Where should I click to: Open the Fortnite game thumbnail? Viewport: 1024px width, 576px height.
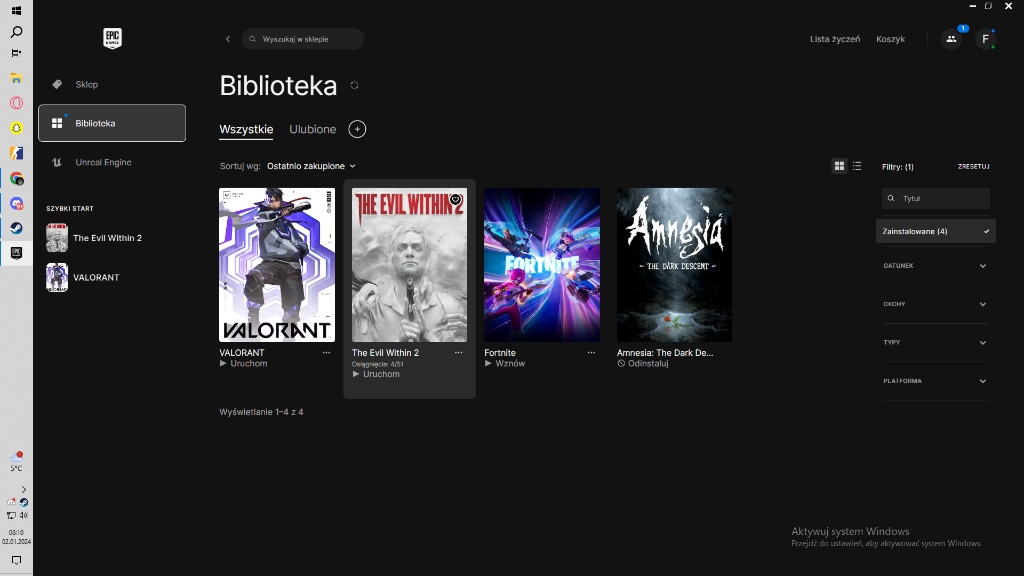[542, 265]
